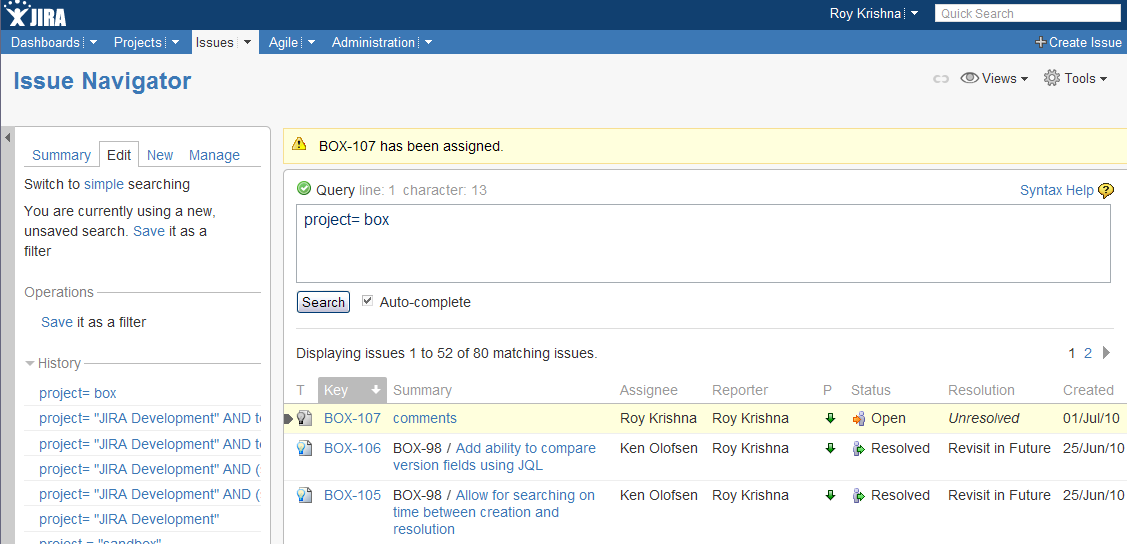Click inside the JQL query text box
This screenshot has height=544, width=1127.
coord(703,244)
